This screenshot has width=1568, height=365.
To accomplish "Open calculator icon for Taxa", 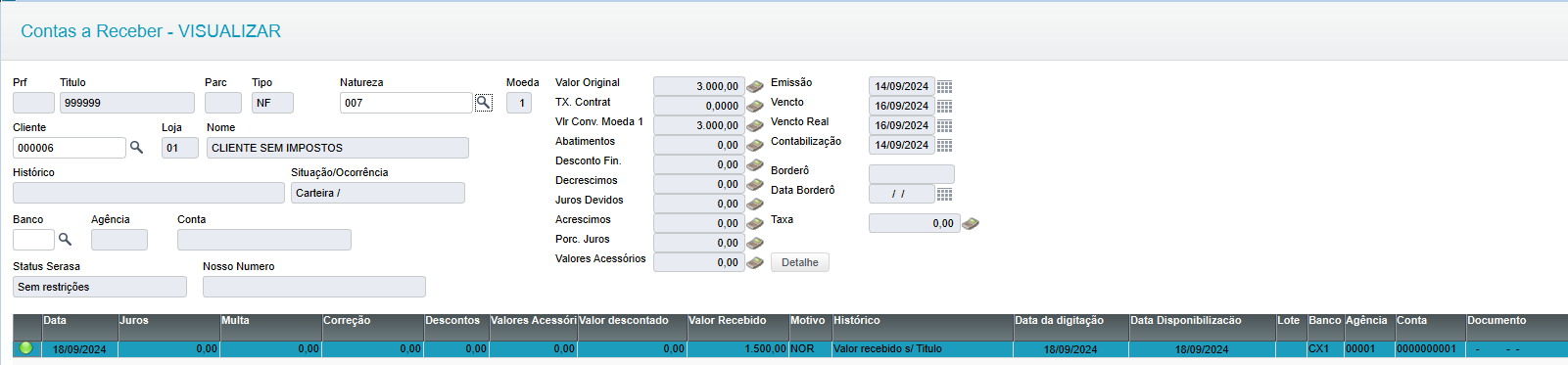I will click(971, 224).
